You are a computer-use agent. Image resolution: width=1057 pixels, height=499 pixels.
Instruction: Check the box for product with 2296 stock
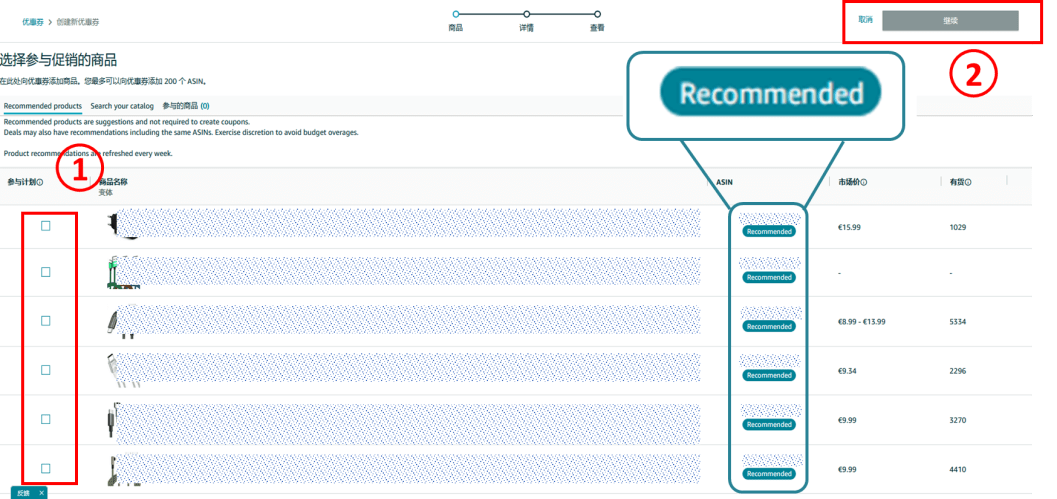click(46, 370)
